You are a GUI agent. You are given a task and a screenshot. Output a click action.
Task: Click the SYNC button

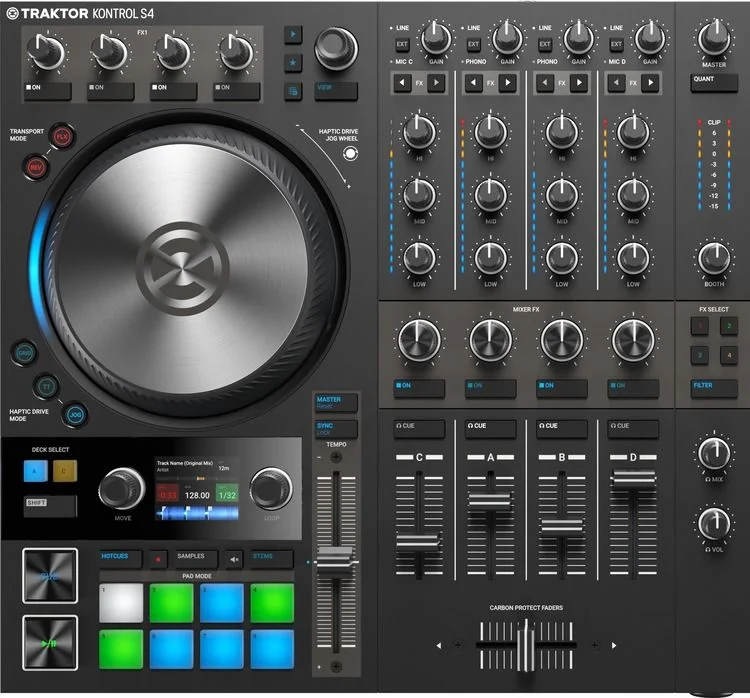pos(336,429)
